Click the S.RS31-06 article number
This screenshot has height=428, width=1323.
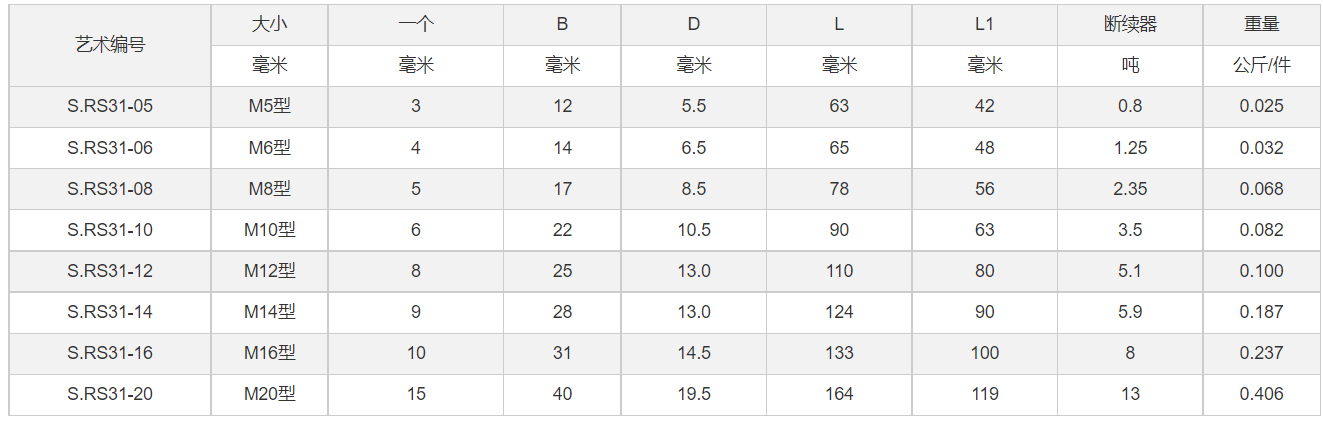click(x=110, y=148)
